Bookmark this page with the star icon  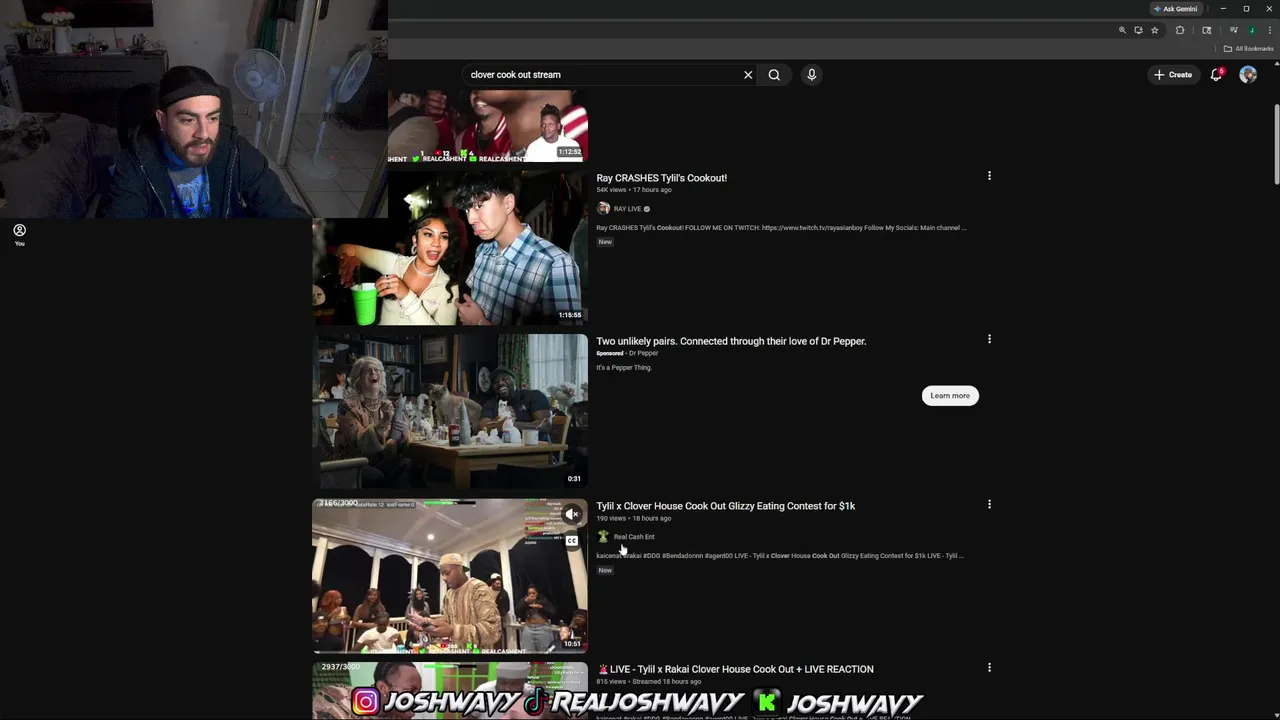click(x=1154, y=30)
